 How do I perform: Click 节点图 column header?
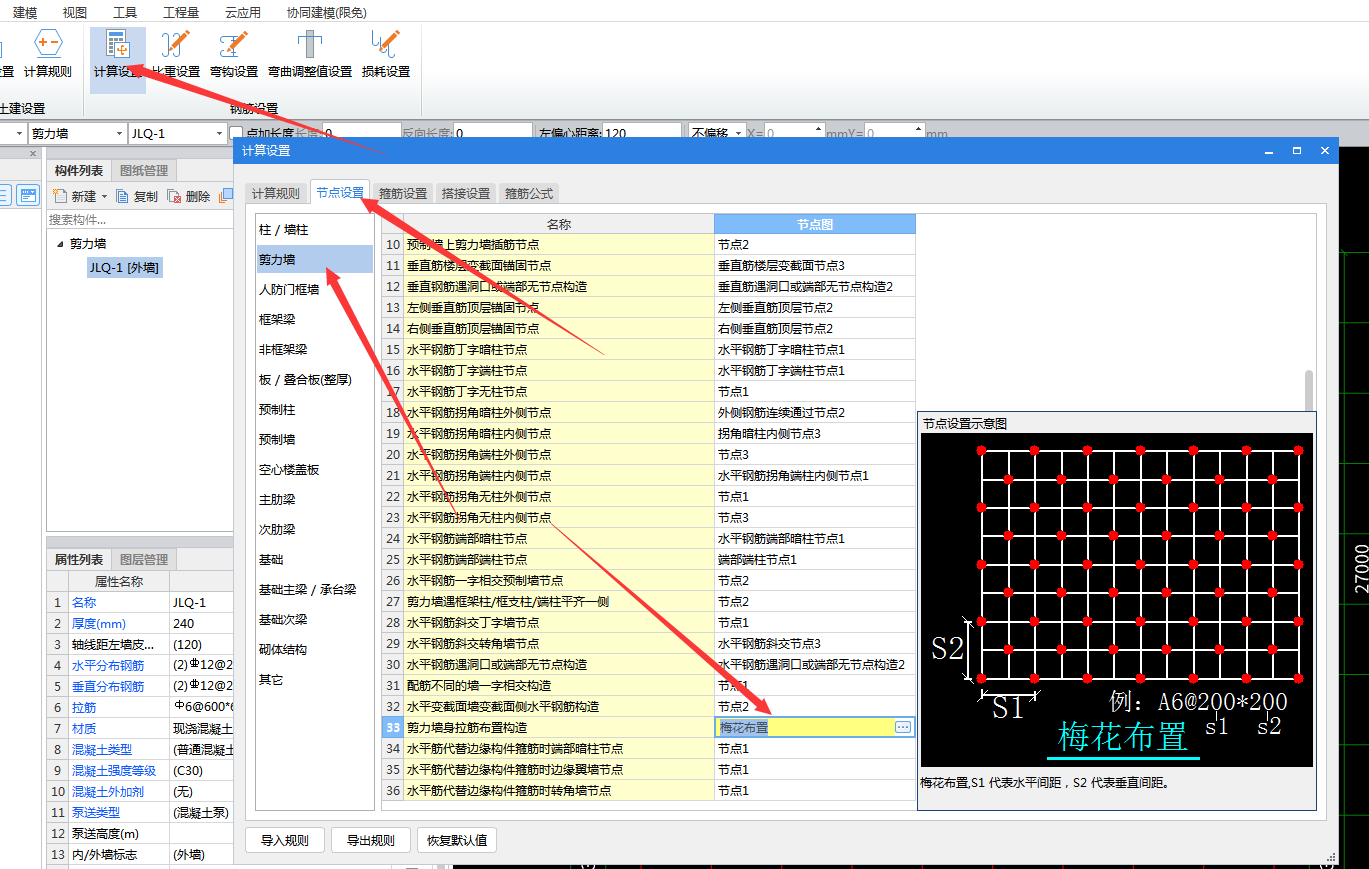click(x=815, y=224)
